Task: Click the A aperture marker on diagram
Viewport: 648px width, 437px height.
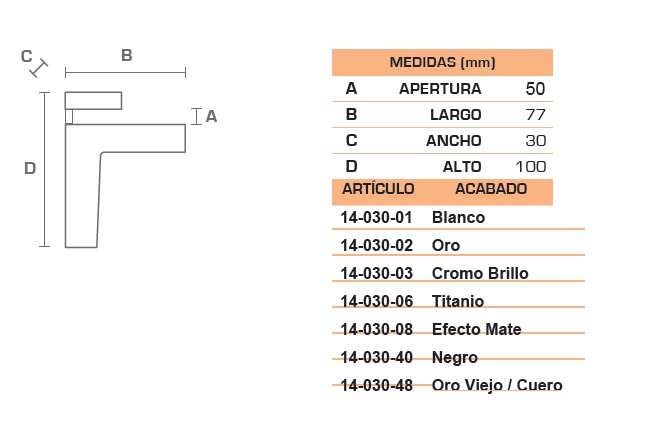Action: tap(211, 117)
